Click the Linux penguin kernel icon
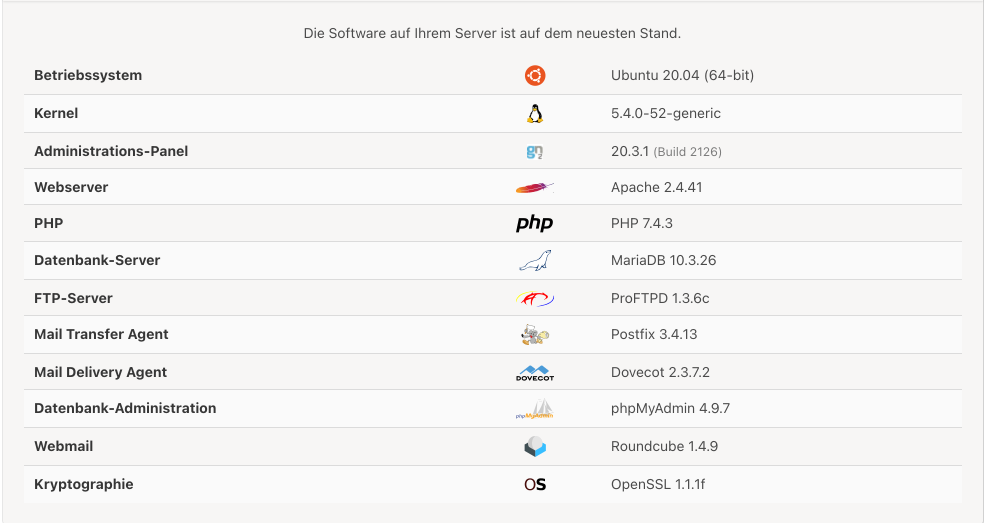Screen dimensions: 984x523 [x=535, y=114]
